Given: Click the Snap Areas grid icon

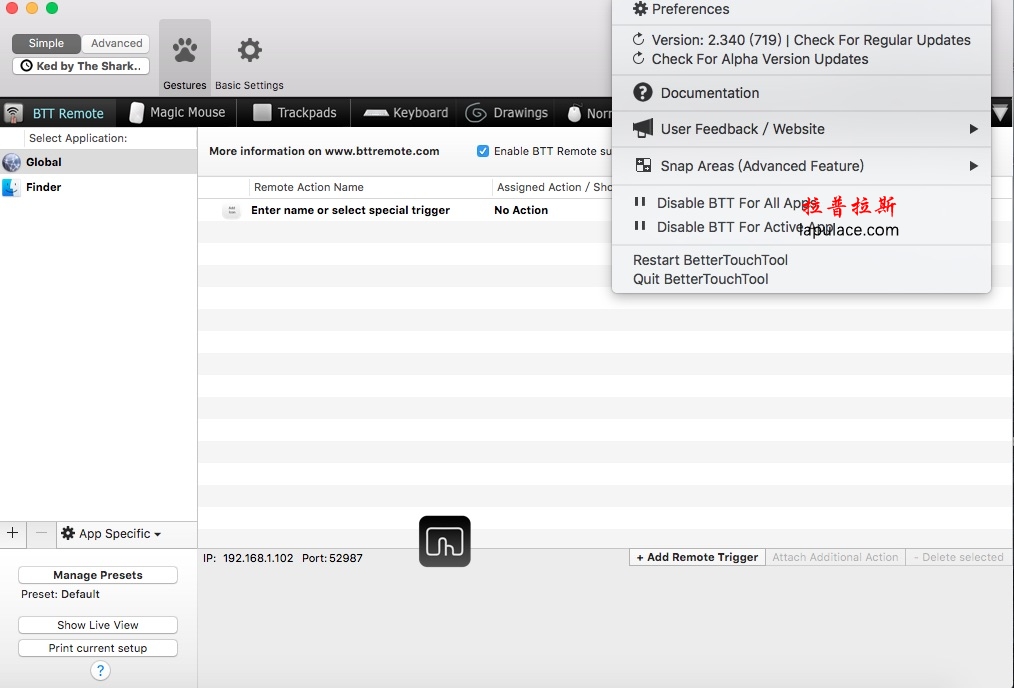Looking at the screenshot, I should (643, 166).
